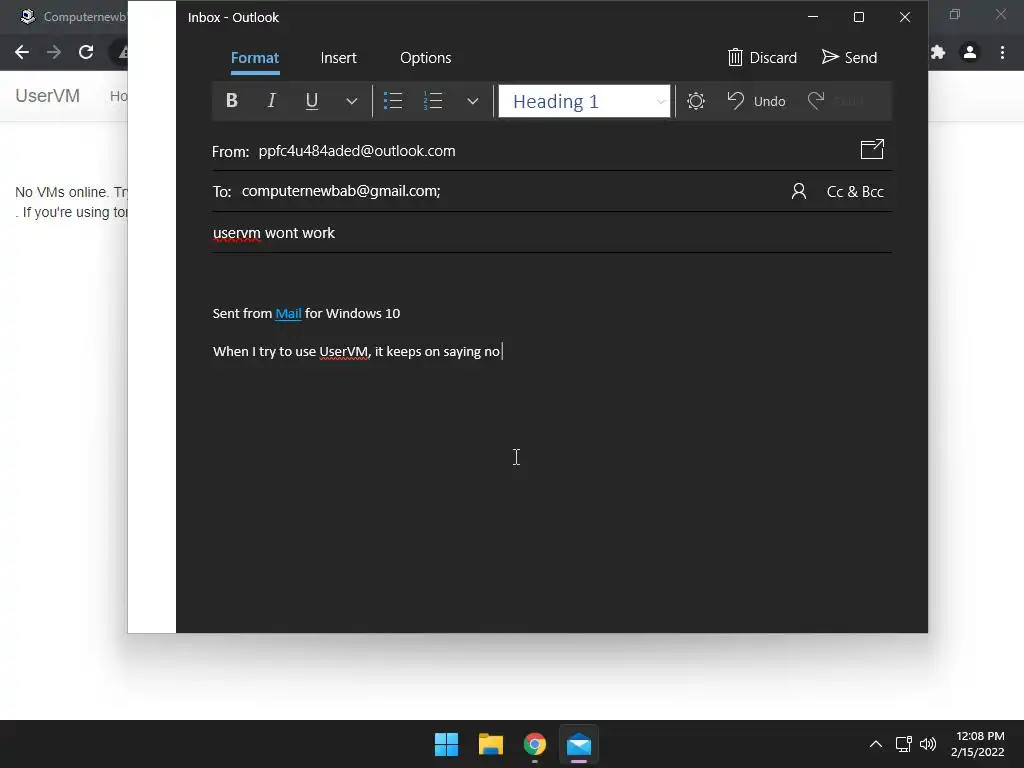Viewport: 1024px width, 768px height.
Task: Click the UserVM site title
Action: (48, 96)
